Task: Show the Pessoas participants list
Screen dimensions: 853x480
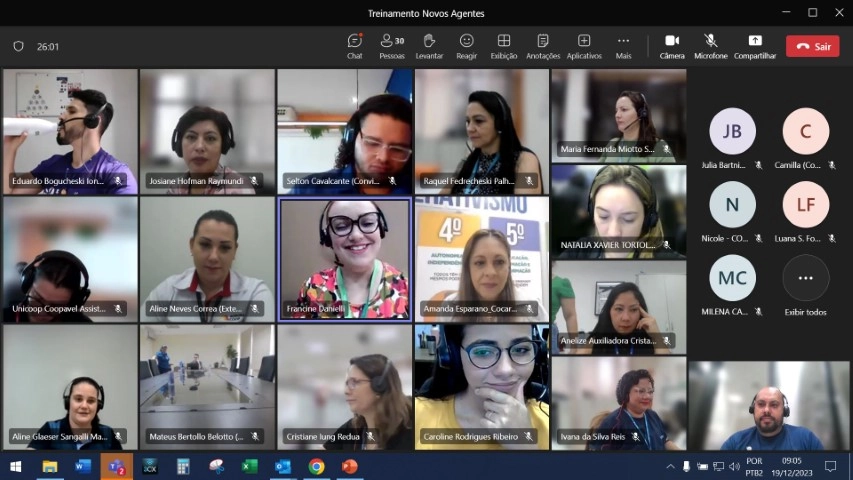Action: pos(392,46)
